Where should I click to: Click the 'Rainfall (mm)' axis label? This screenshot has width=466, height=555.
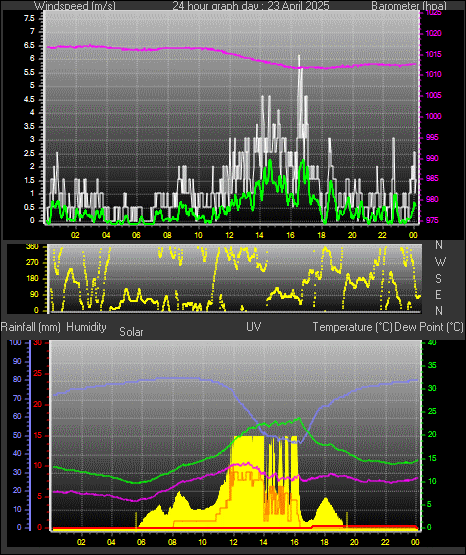[x=31, y=327]
